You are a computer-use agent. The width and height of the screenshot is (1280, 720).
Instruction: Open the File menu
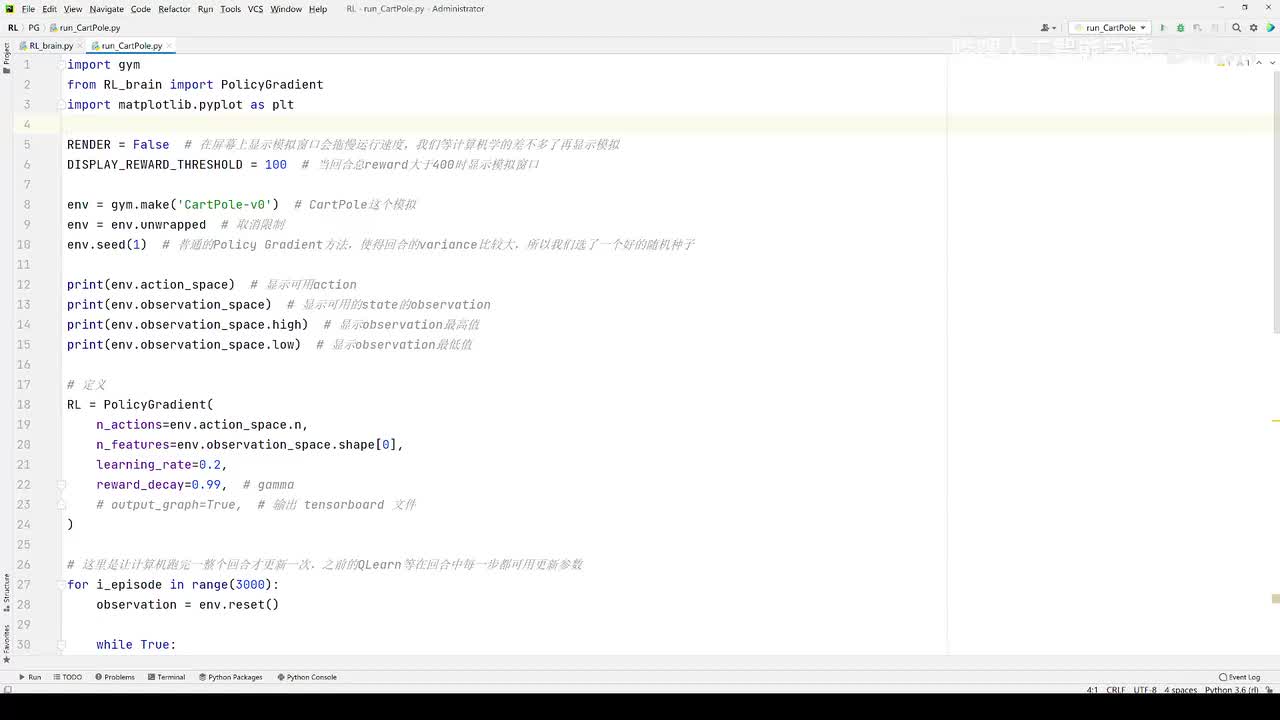(28, 9)
